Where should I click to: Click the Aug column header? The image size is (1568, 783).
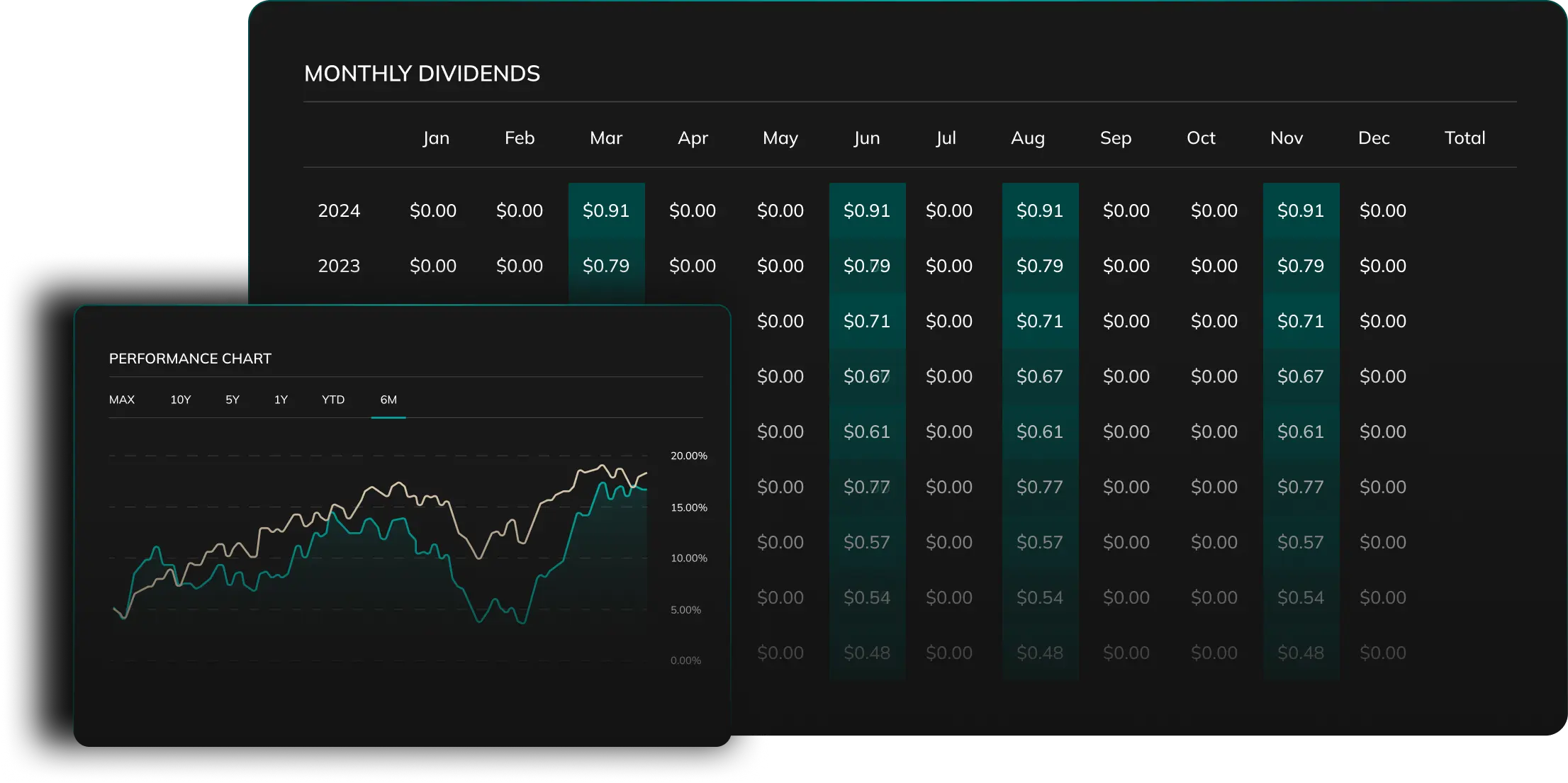(x=1028, y=138)
